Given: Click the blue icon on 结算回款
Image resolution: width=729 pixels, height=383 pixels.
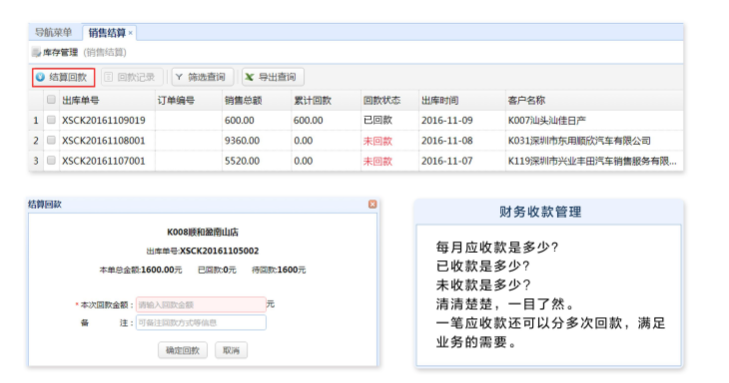Looking at the screenshot, I should click(x=40, y=77).
